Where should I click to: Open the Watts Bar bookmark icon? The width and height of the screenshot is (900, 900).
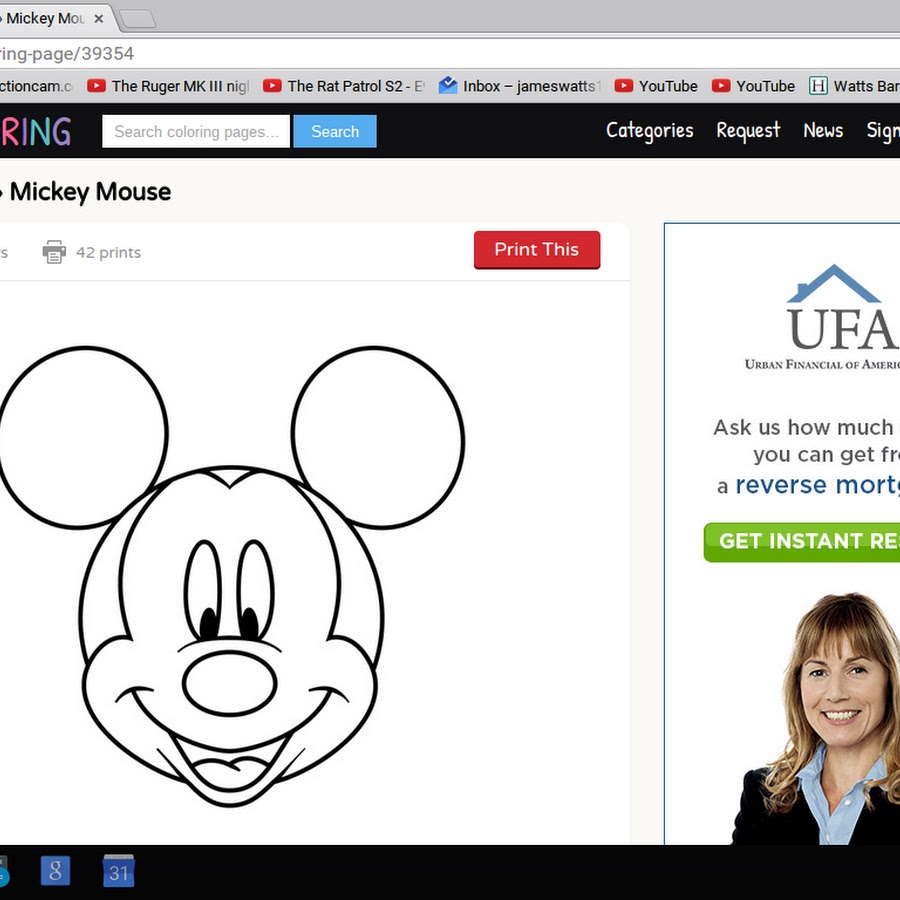(x=818, y=86)
